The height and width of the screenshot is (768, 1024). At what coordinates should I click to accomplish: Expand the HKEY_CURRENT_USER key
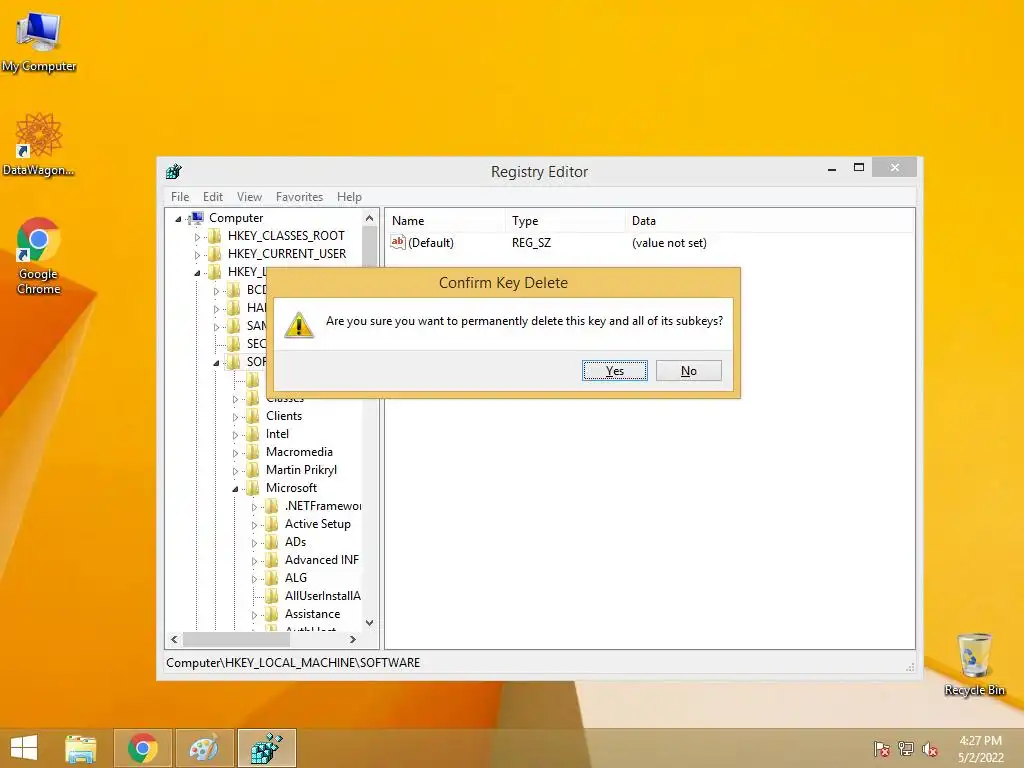click(x=197, y=255)
